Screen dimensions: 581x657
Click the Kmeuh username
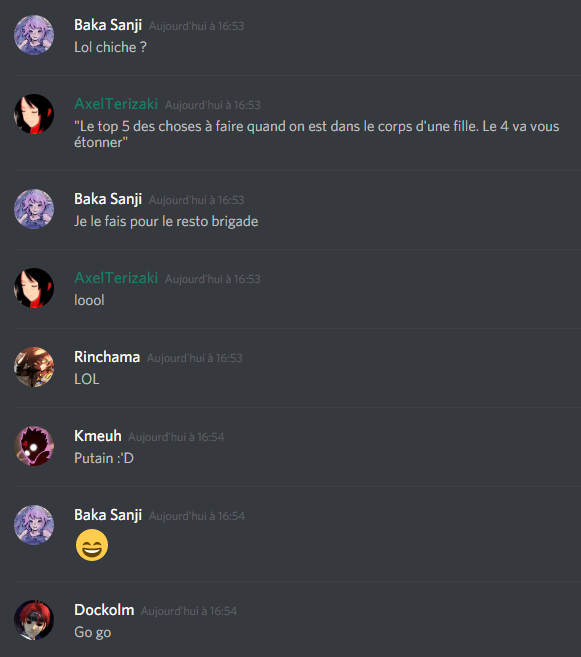tap(98, 436)
